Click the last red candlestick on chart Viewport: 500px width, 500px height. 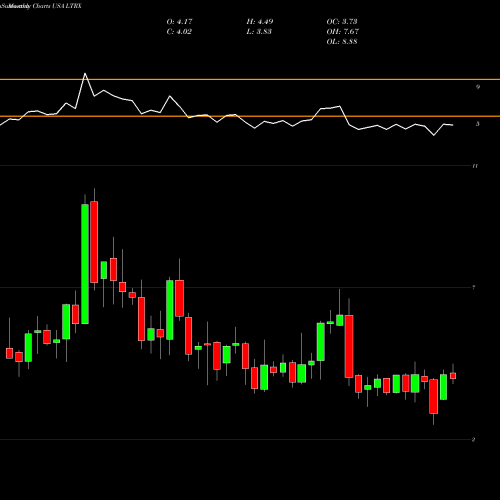[x=453, y=376]
